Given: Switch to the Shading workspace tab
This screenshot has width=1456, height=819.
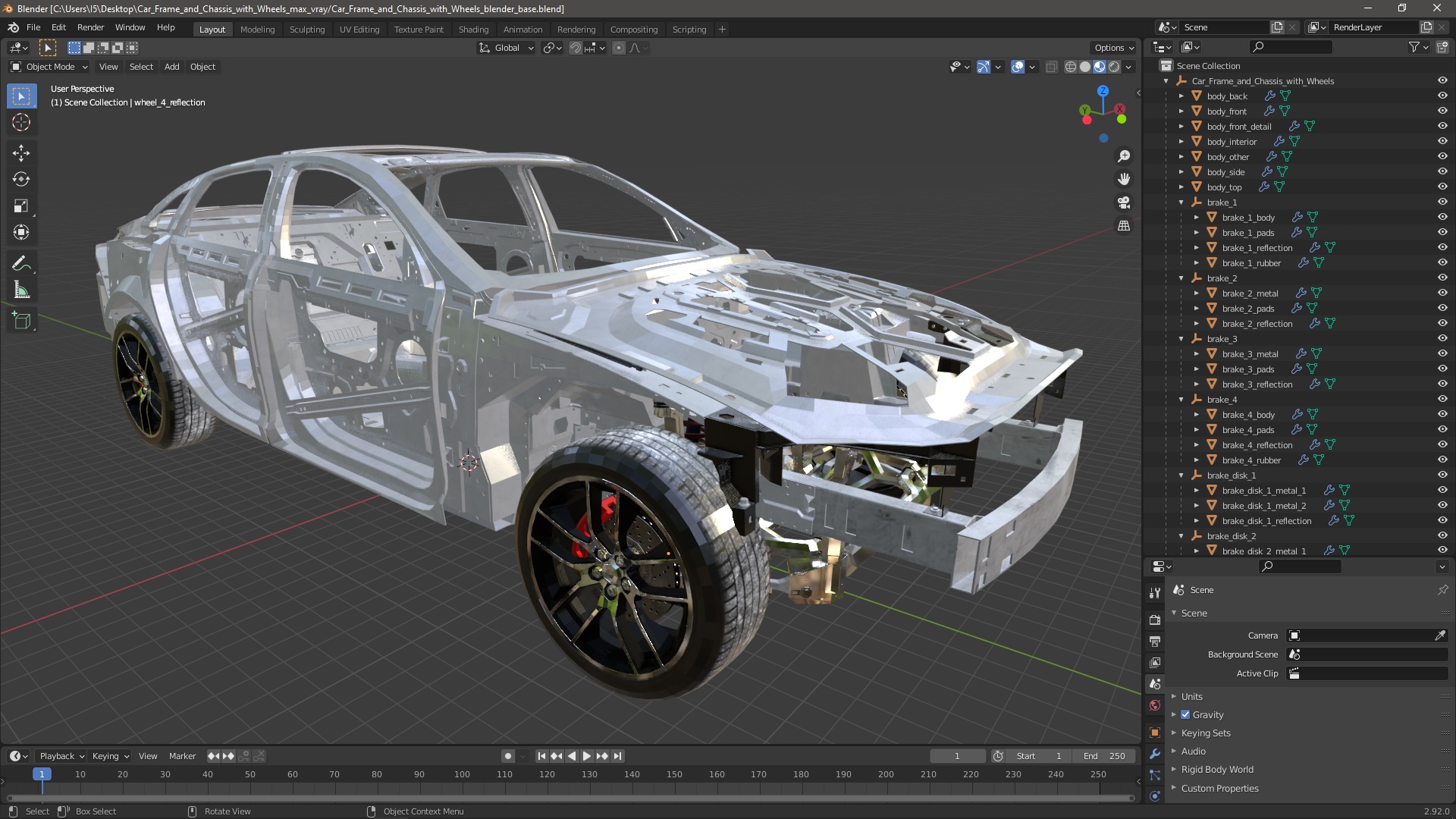Looking at the screenshot, I should [x=473, y=29].
